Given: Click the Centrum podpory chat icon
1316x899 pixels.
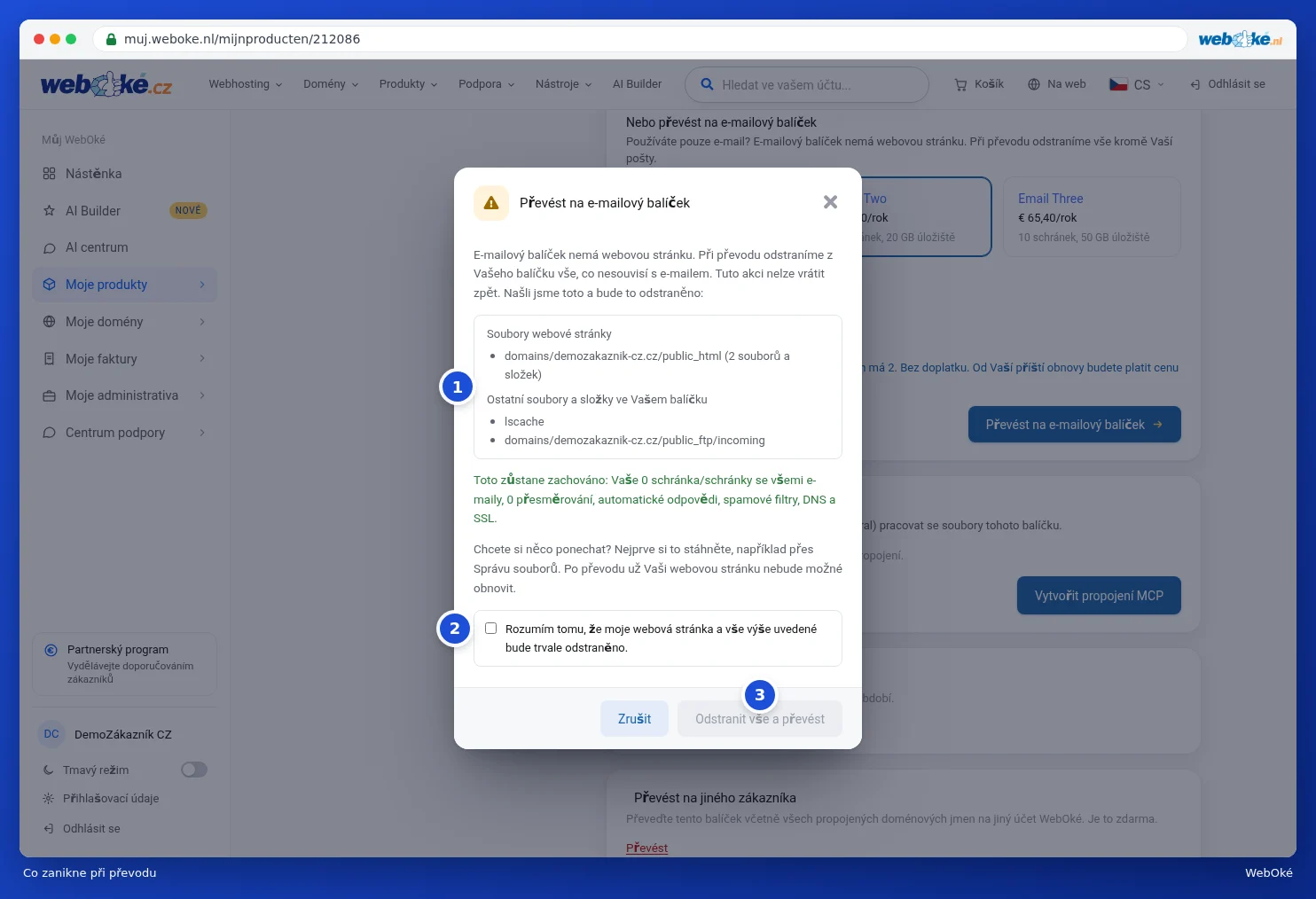Looking at the screenshot, I should (49, 433).
